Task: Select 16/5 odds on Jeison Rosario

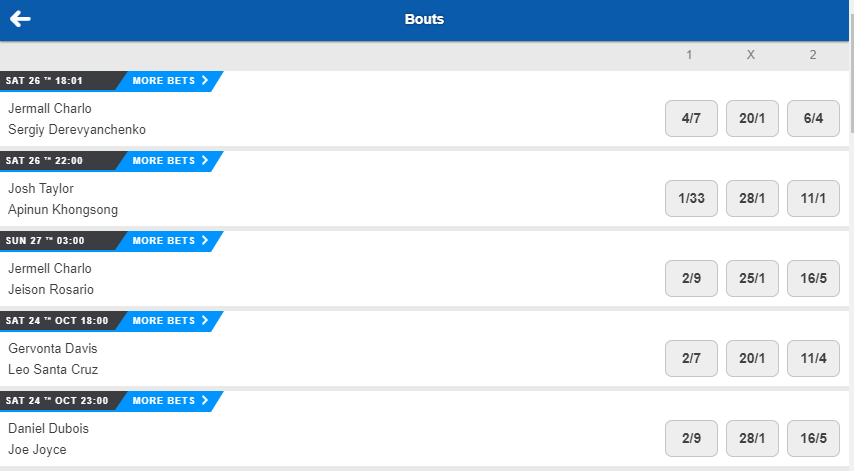Action: coord(813,278)
